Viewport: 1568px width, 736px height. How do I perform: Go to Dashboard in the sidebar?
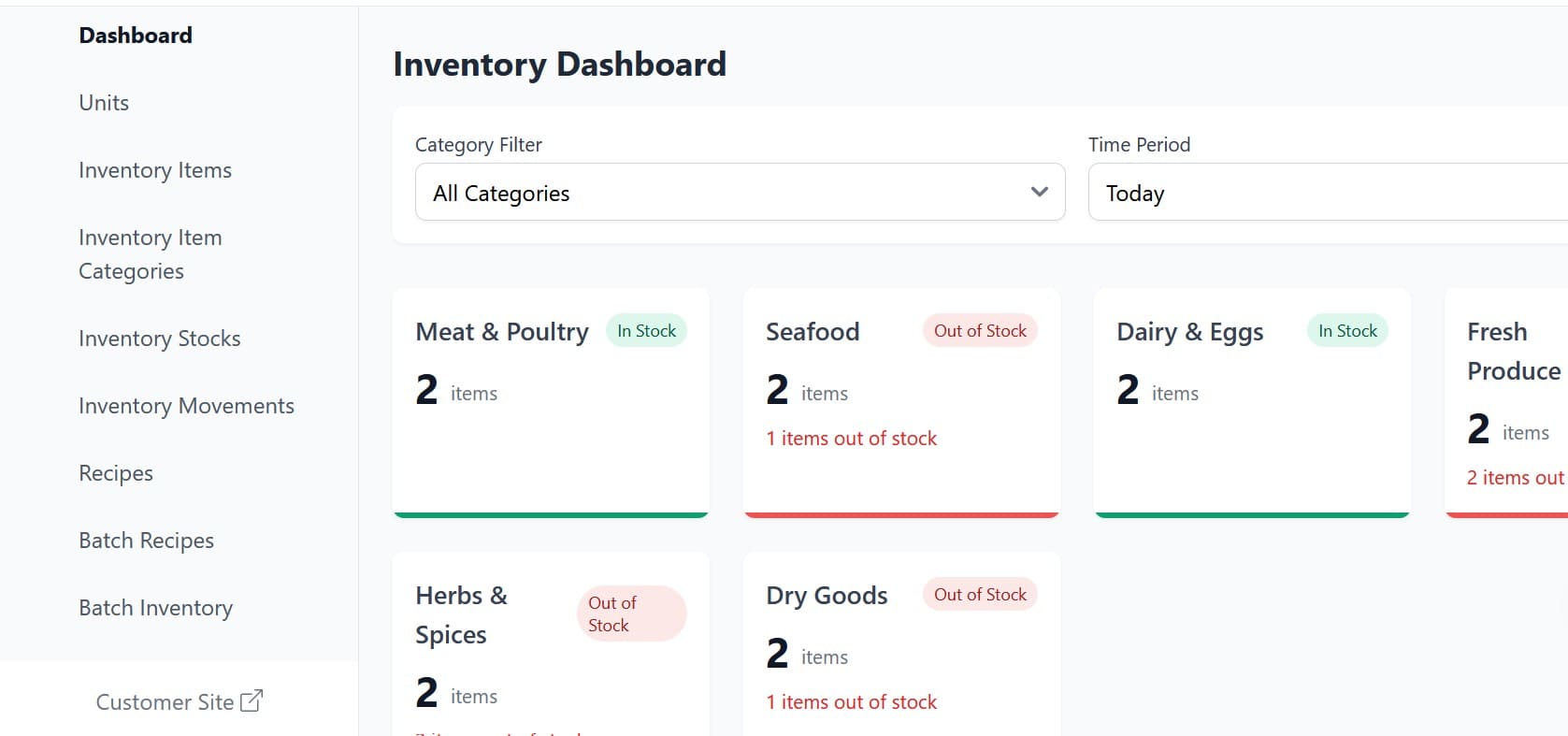tap(136, 36)
